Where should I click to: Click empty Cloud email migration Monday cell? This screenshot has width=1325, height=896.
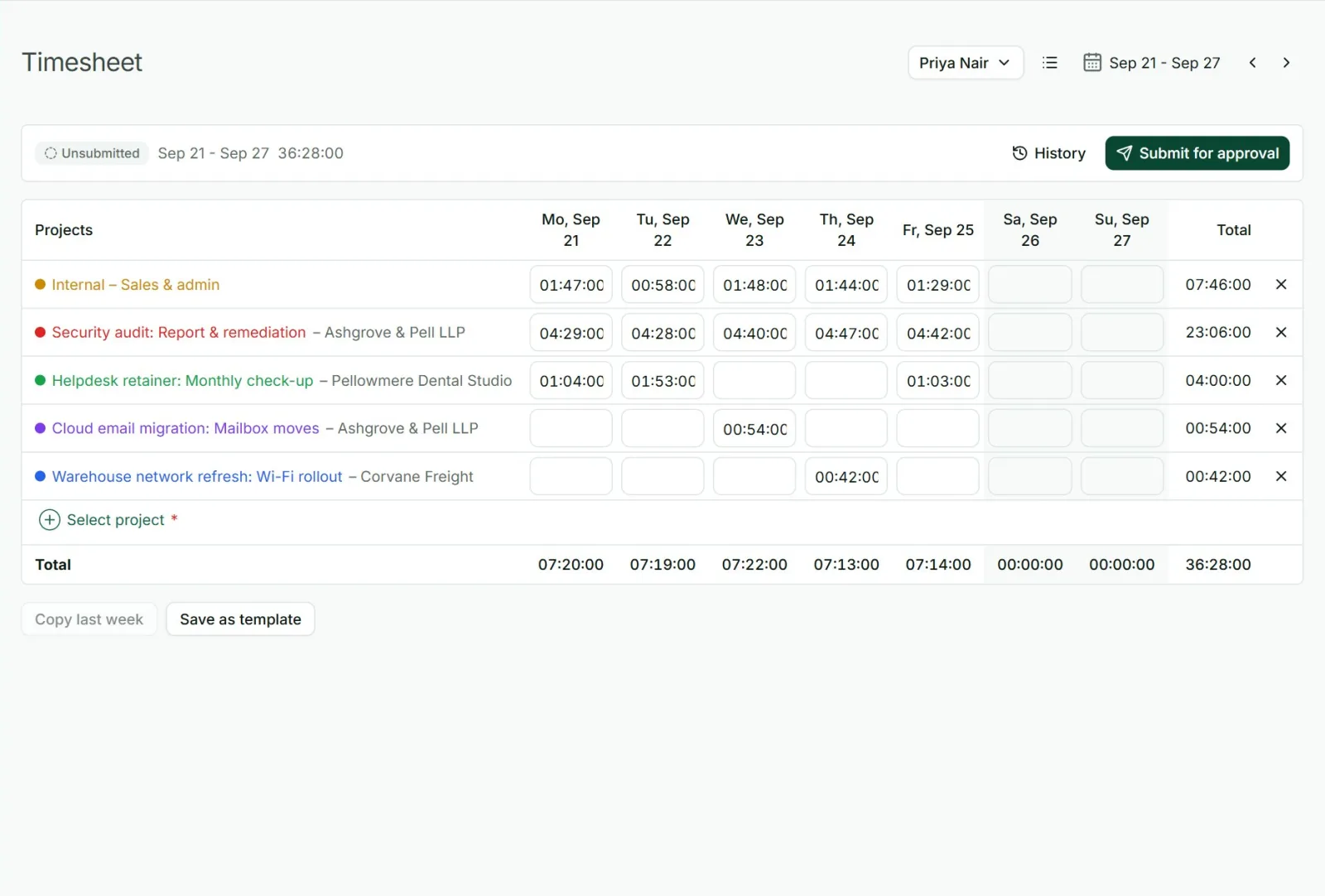571,429
